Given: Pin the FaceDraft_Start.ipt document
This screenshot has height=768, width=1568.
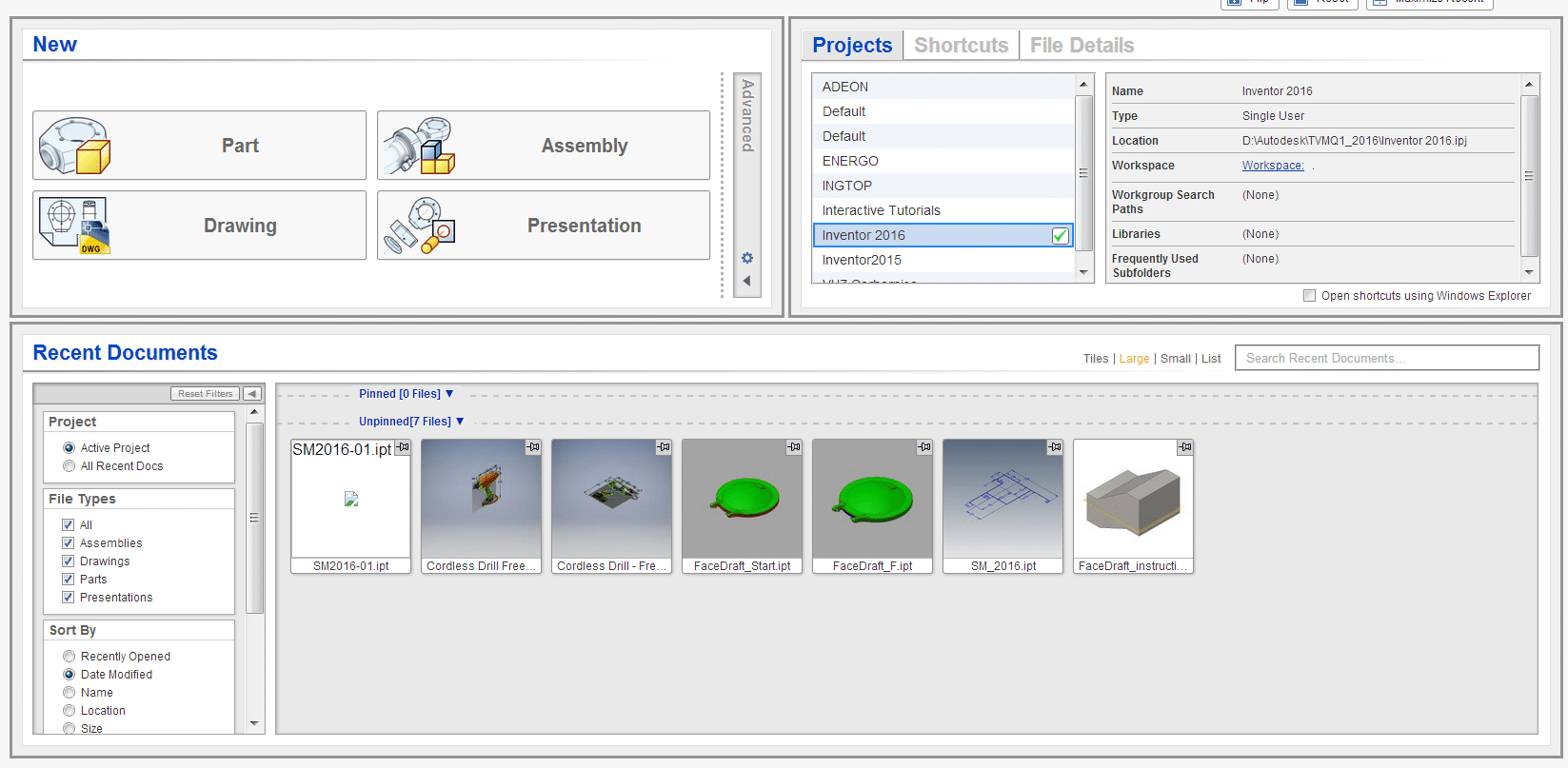Looking at the screenshot, I should click(x=794, y=447).
